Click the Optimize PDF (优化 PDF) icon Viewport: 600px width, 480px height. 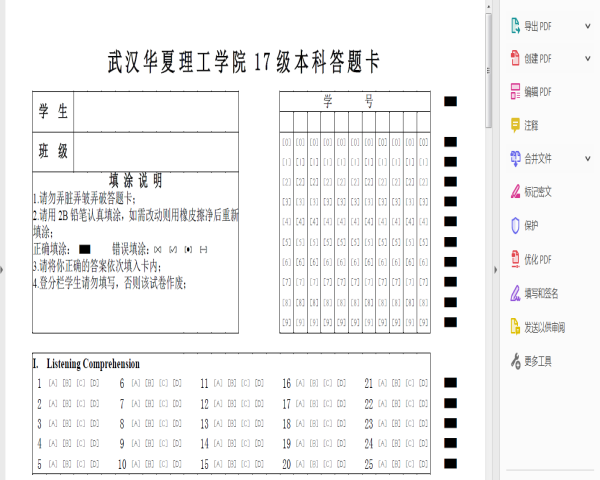[515, 259]
